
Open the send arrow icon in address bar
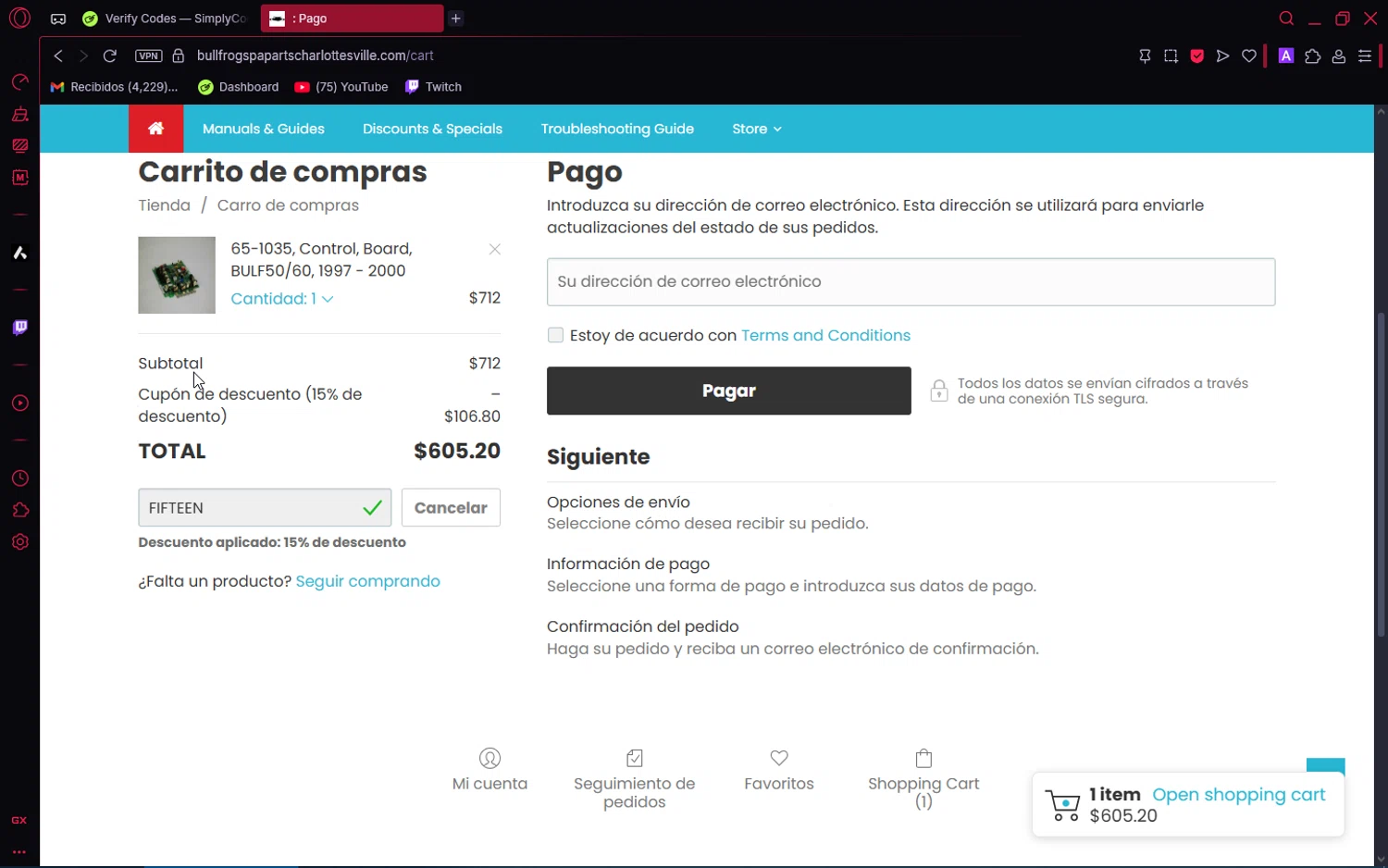[1222, 56]
